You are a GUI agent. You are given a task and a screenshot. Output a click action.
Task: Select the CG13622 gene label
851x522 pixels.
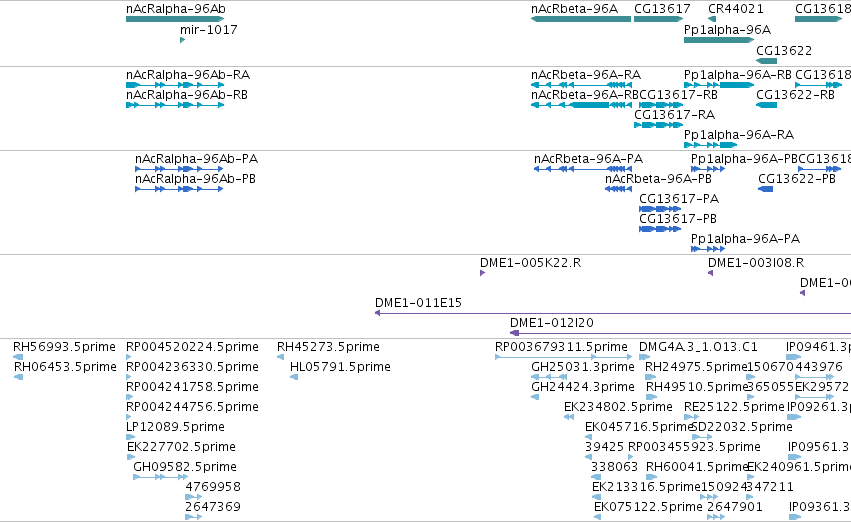(784, 51)
